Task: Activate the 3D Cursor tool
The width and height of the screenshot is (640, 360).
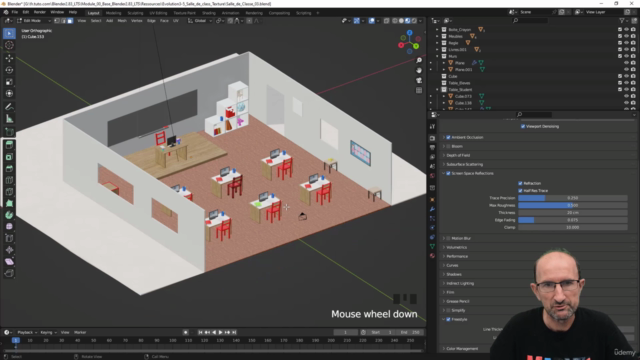Action: [x=9, y=45]
